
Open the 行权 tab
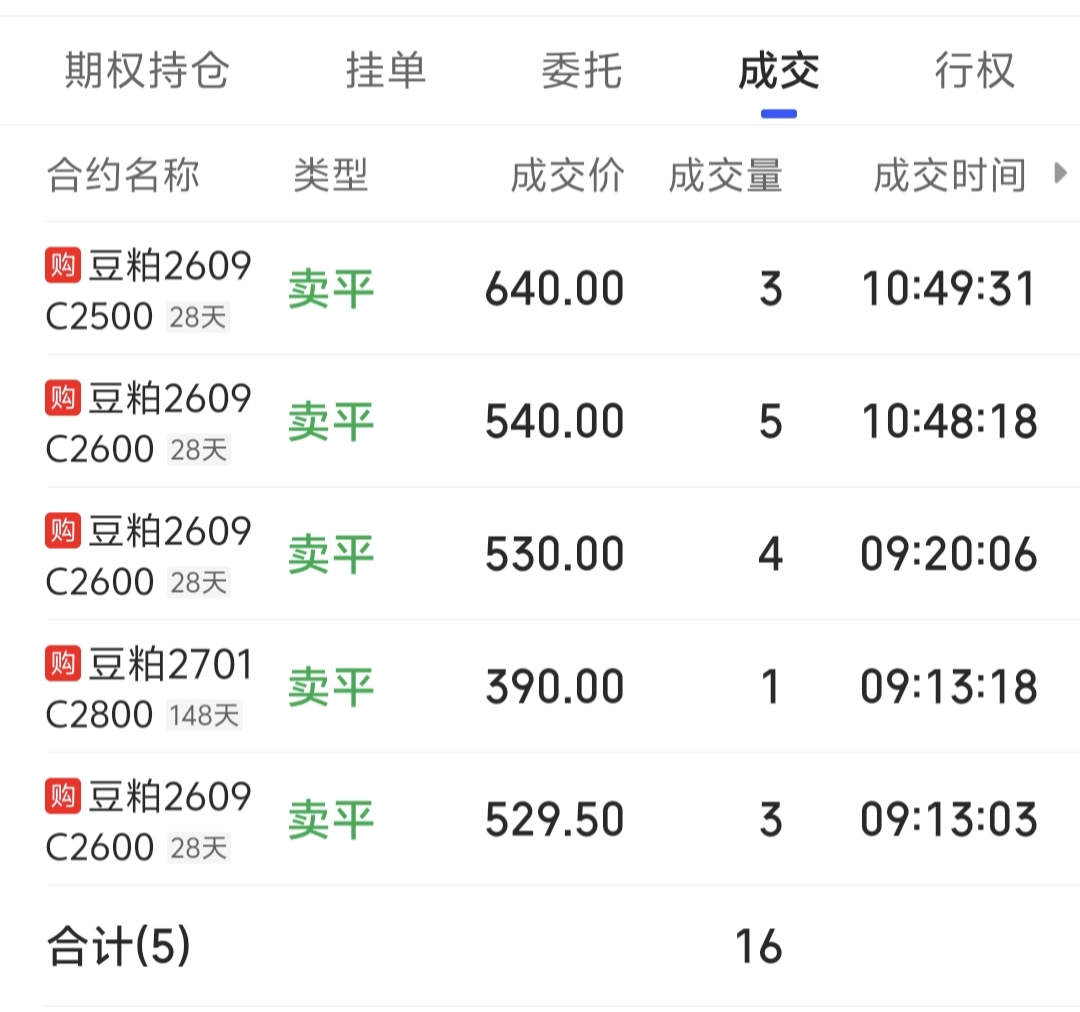point(975,70)
